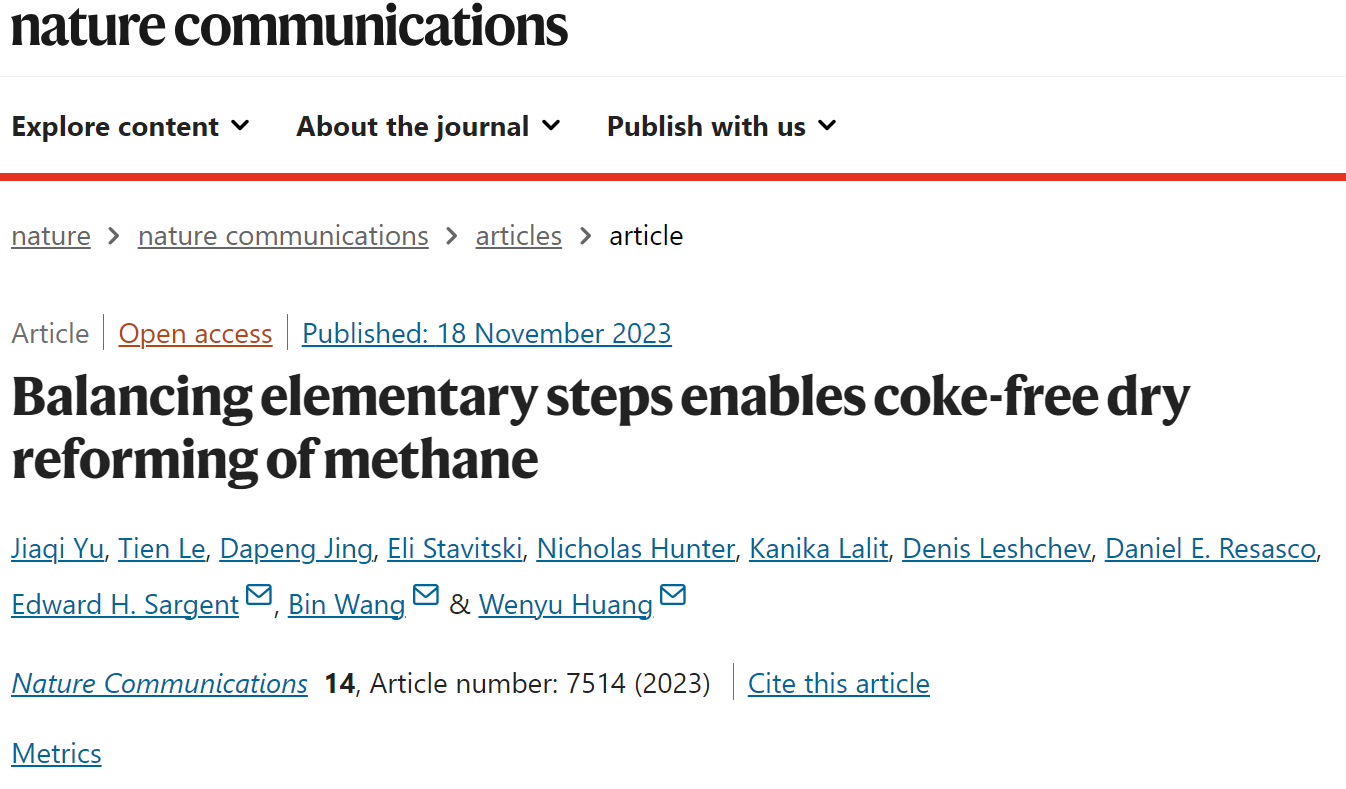
Task: Click author Denis Leshchev
Action: click(x=997, y=549)
